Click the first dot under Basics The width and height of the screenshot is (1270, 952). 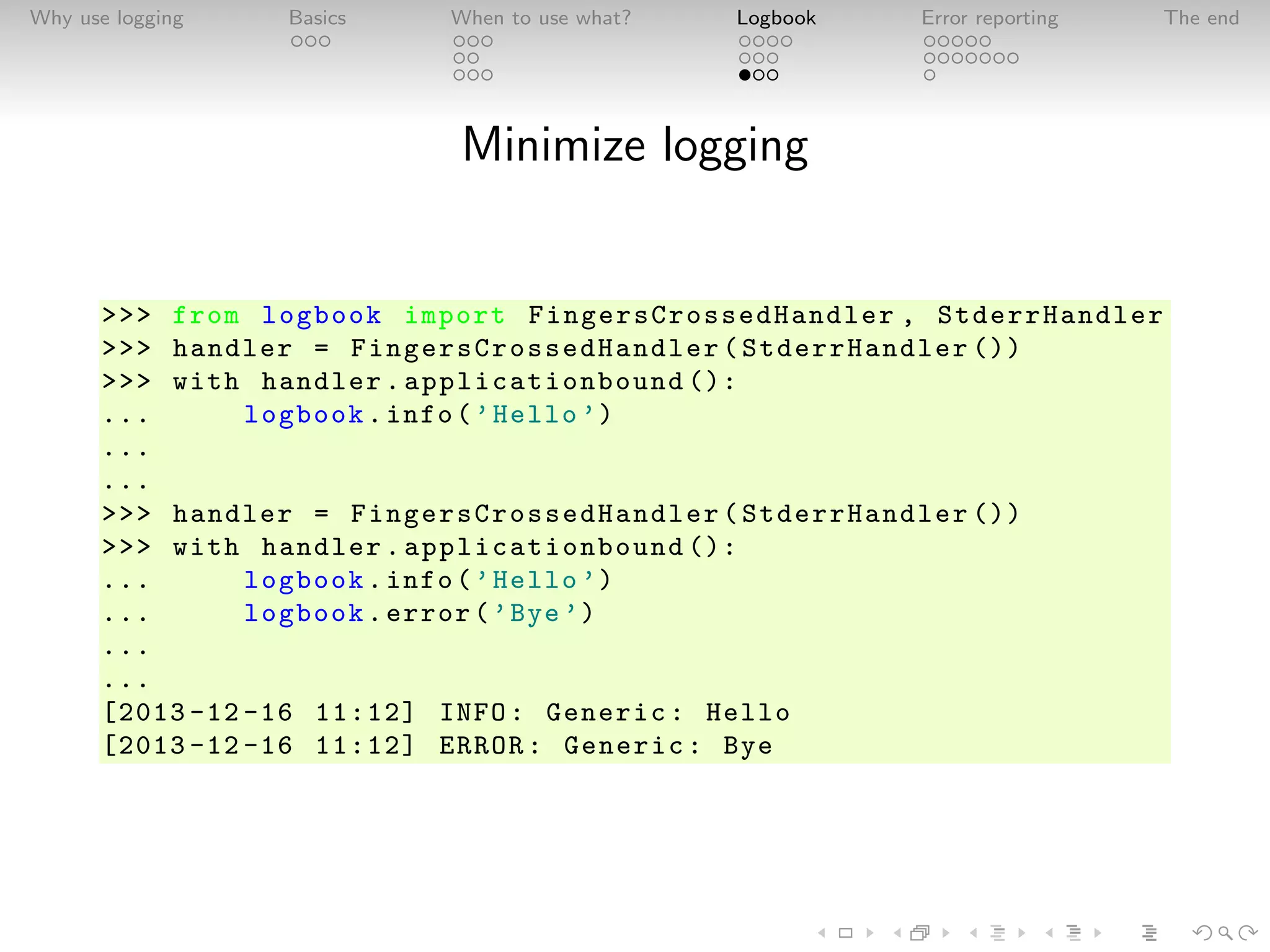click(x=297, y=42)
